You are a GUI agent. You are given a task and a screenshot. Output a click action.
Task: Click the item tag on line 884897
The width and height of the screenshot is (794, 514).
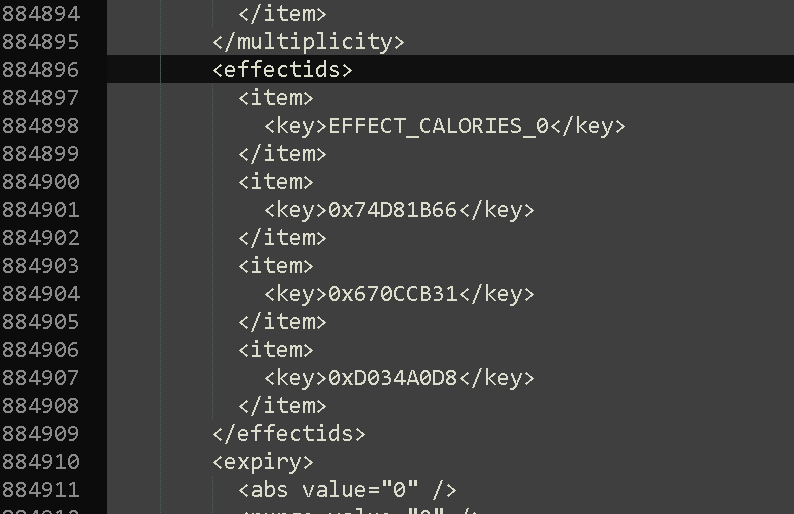(x=276, y=98)
